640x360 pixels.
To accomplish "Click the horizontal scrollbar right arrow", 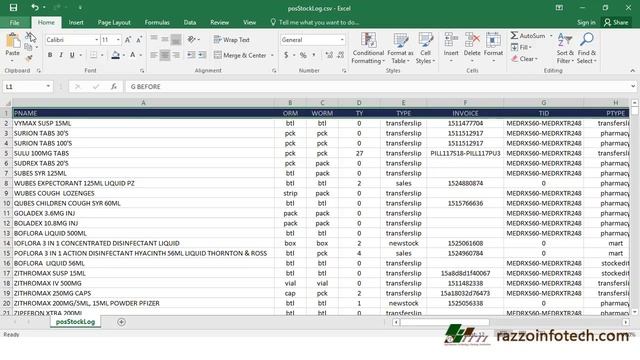I will click(626, 322).
